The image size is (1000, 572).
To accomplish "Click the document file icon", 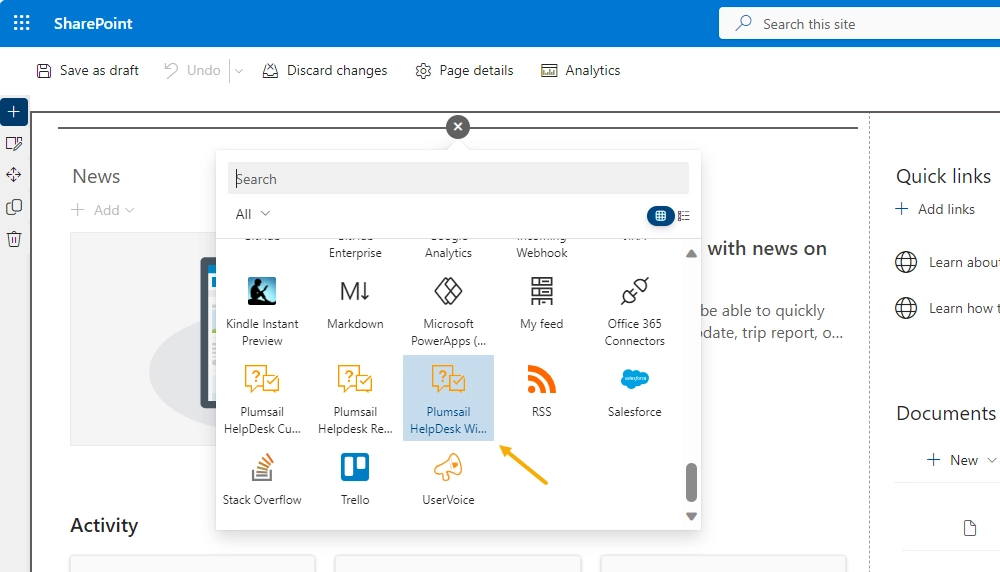I will [970, 528].
